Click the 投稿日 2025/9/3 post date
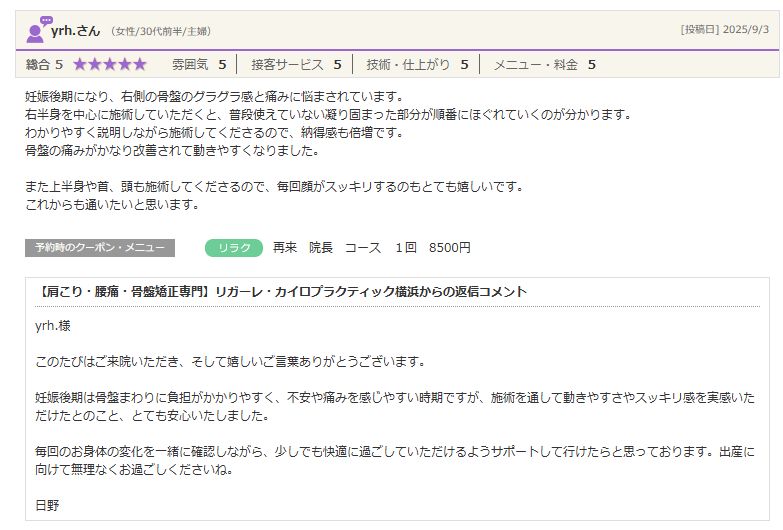The image size is (783, 530). point(724,30)
